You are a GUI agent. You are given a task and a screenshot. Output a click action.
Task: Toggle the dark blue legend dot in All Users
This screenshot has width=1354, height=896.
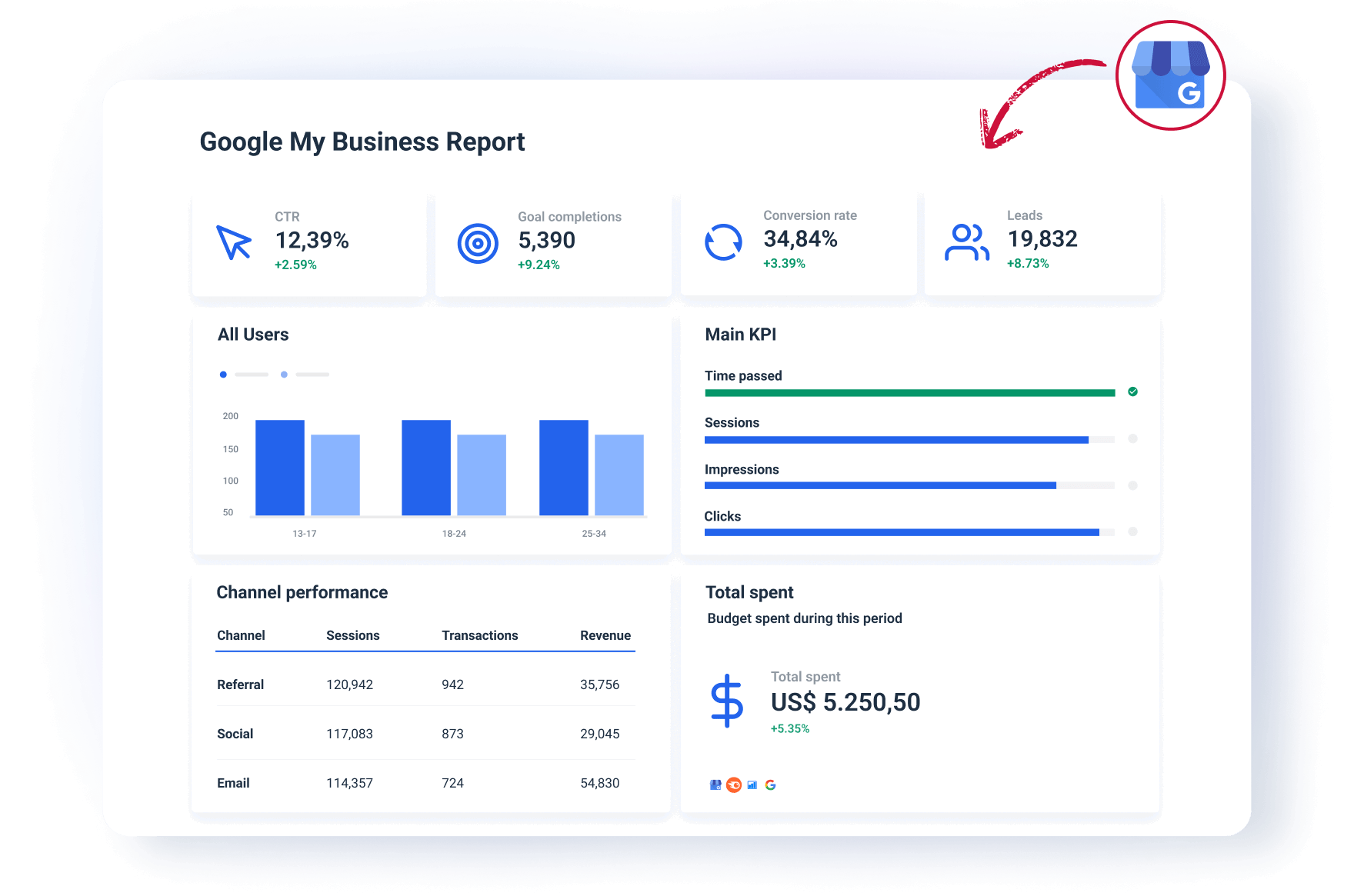tap(223, 375)
